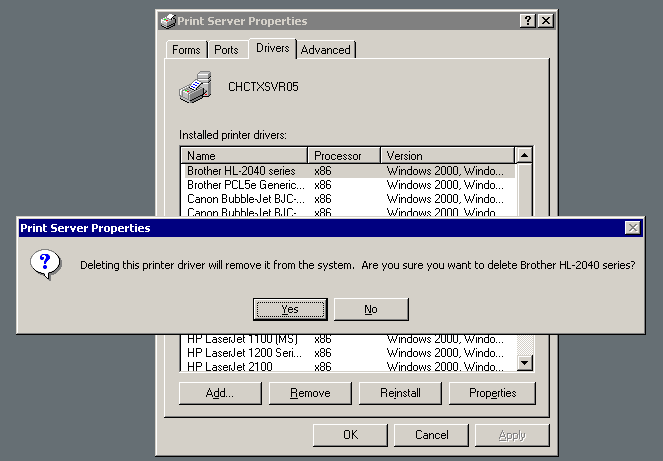Click the Reinstall driver button
Viewport: 663px width, 461px height.
click(400, 393)
